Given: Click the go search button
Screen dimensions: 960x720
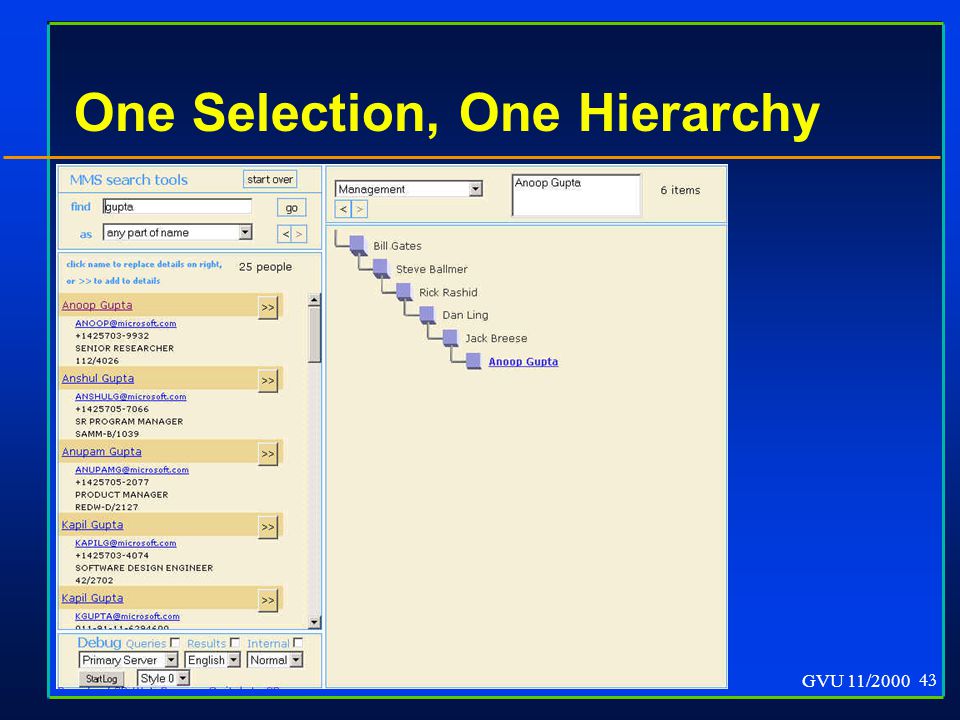Looking at the screenshot, I should click(291, 208).
